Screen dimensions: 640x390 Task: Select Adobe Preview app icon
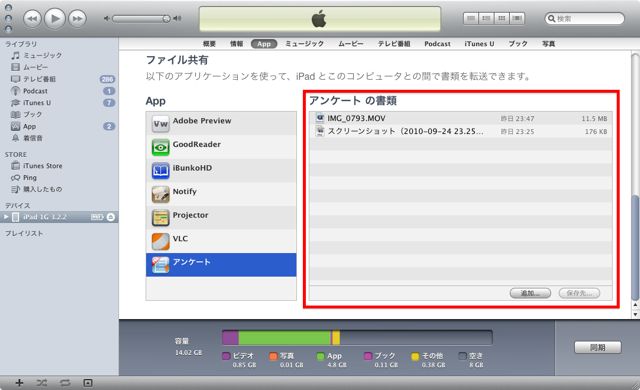coord(160,124)
